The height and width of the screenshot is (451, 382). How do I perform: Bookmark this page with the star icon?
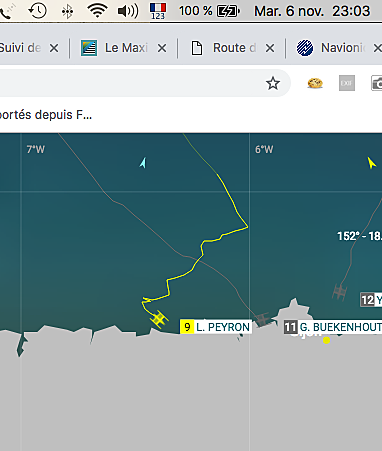click(273, 83)
